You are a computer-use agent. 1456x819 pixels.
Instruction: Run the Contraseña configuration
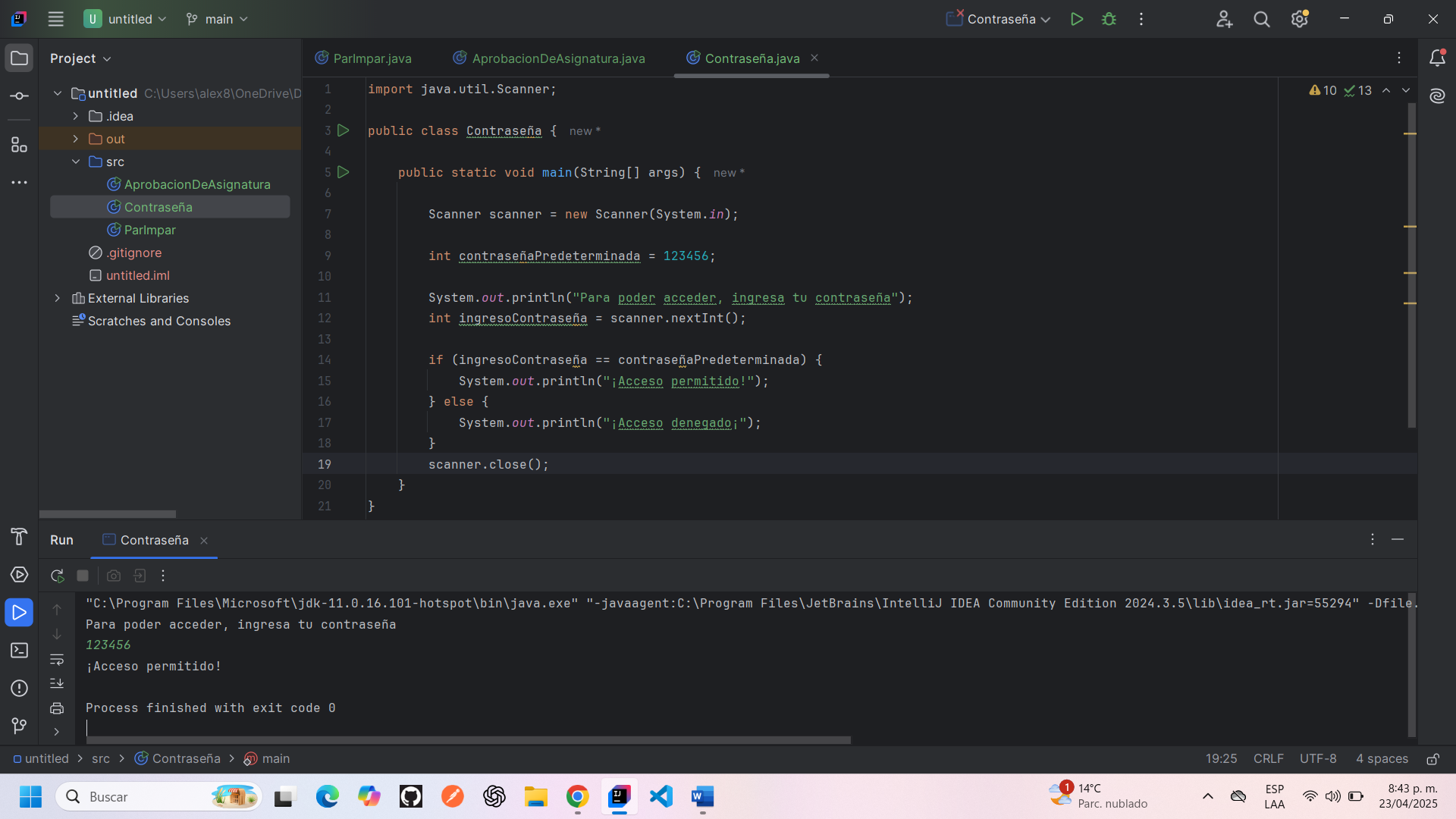(x=1076, y=19)
